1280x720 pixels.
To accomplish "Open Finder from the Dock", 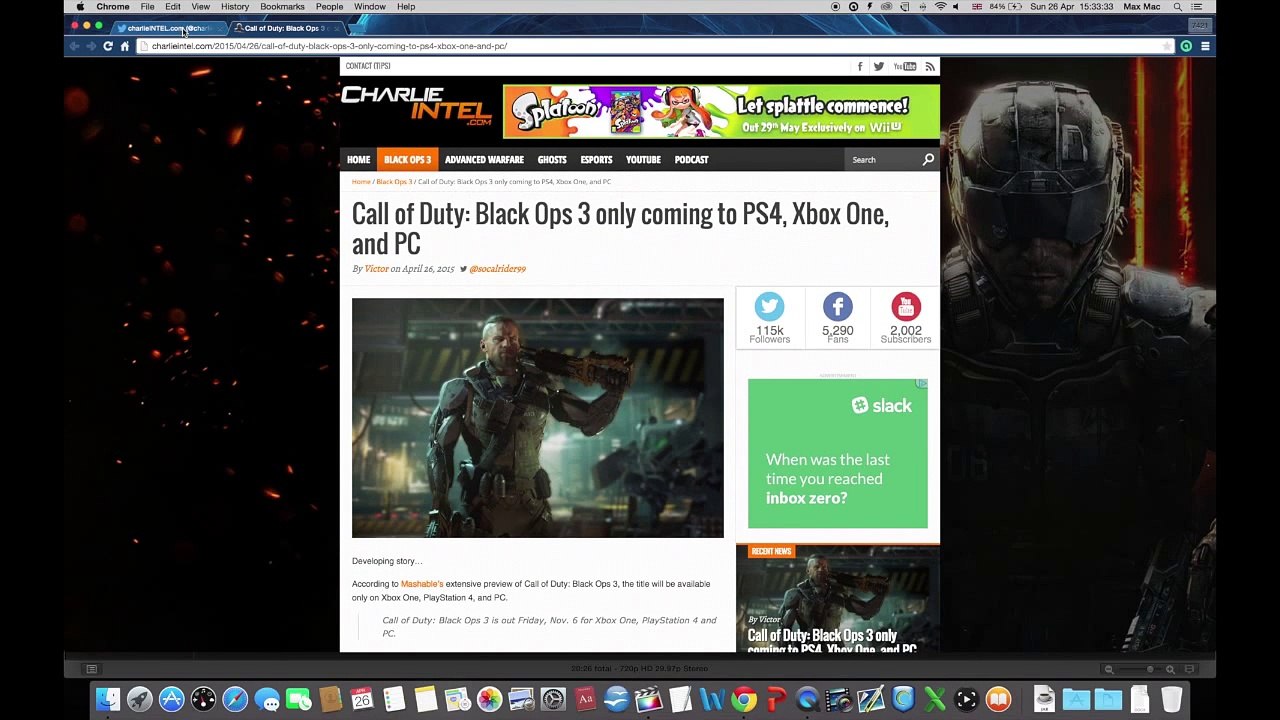I will pos(108,699).
